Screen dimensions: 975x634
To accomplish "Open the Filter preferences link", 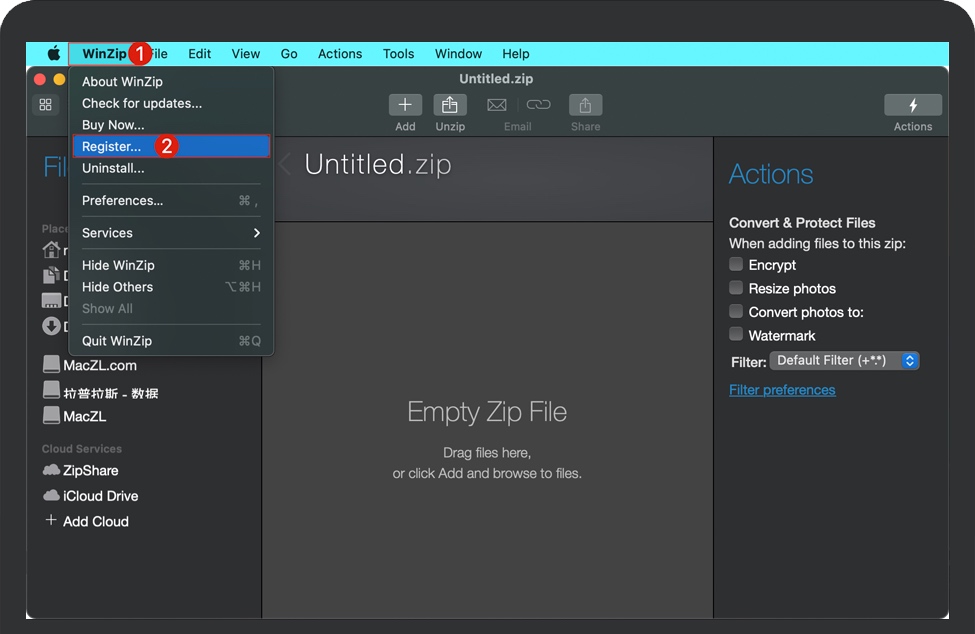I will 782,390.
